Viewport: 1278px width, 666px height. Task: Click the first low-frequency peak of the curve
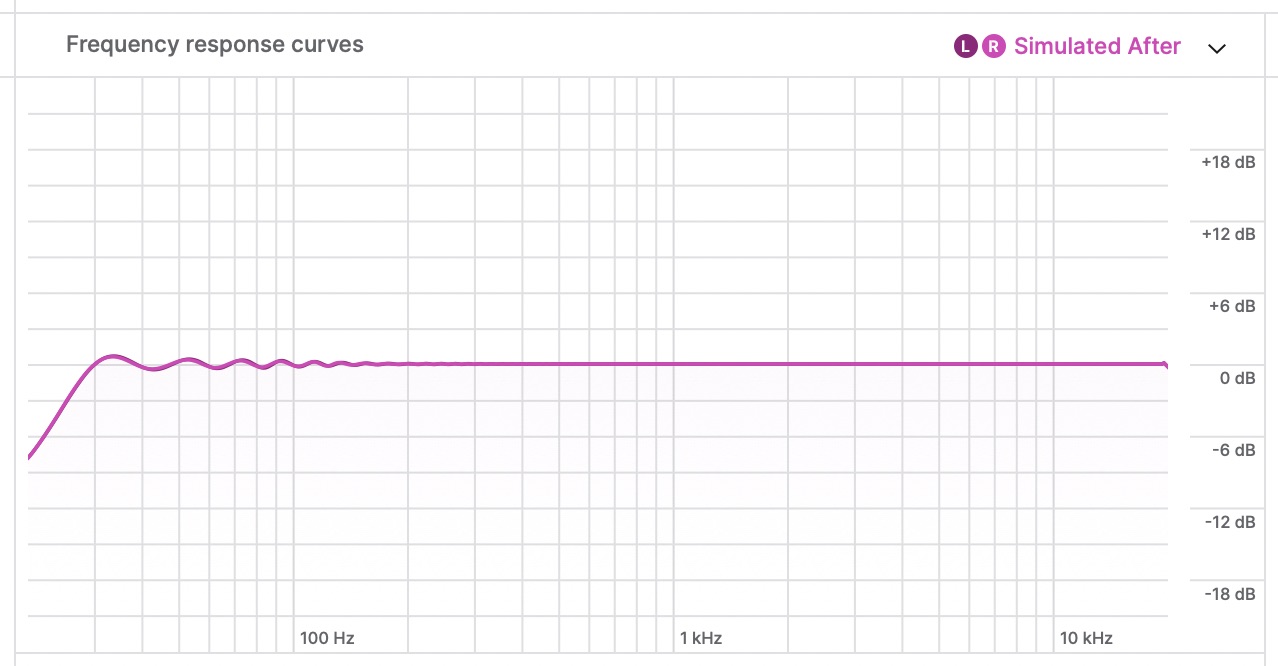pyautogui.click(x=112, y=357)
